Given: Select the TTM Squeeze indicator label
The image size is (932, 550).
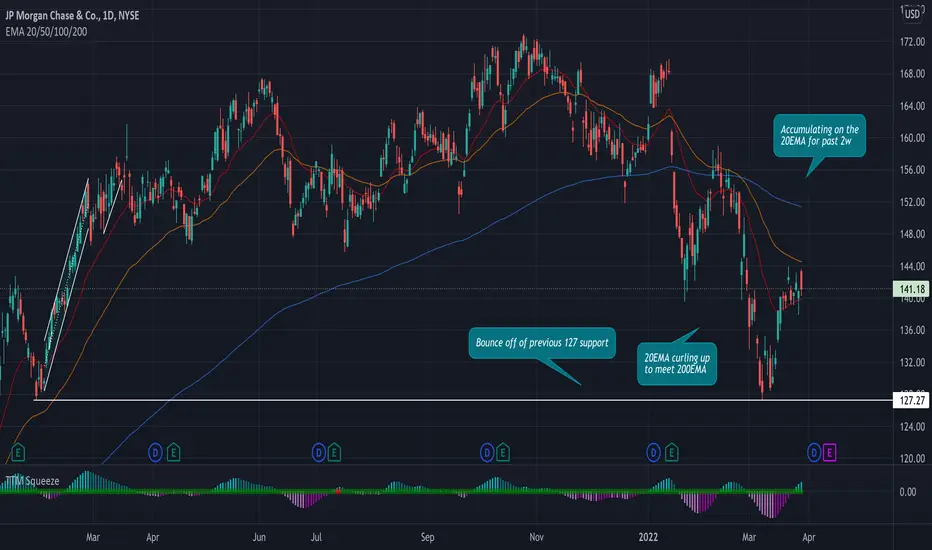Looking at the screenshot, I should [x=32, y=481].
